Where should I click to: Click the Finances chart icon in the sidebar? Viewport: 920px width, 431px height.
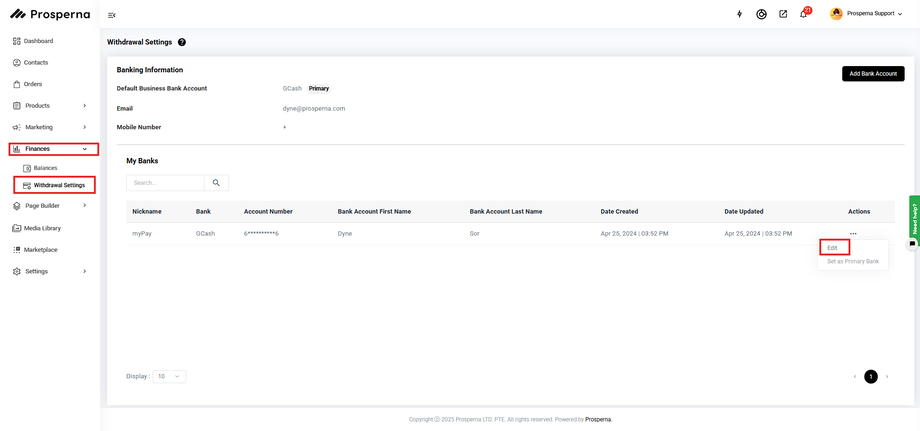[16, 149]
